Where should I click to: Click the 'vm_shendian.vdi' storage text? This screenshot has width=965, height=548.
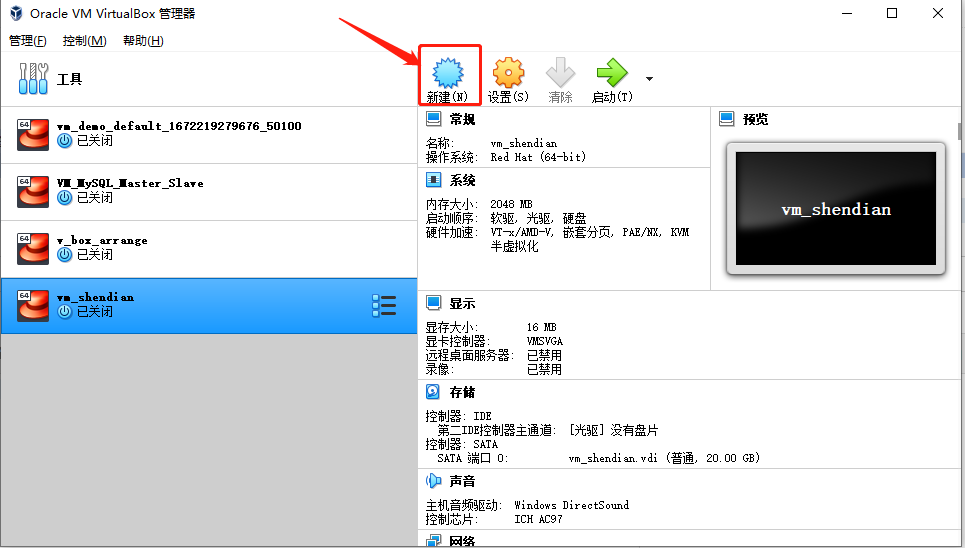click(613, 458)
